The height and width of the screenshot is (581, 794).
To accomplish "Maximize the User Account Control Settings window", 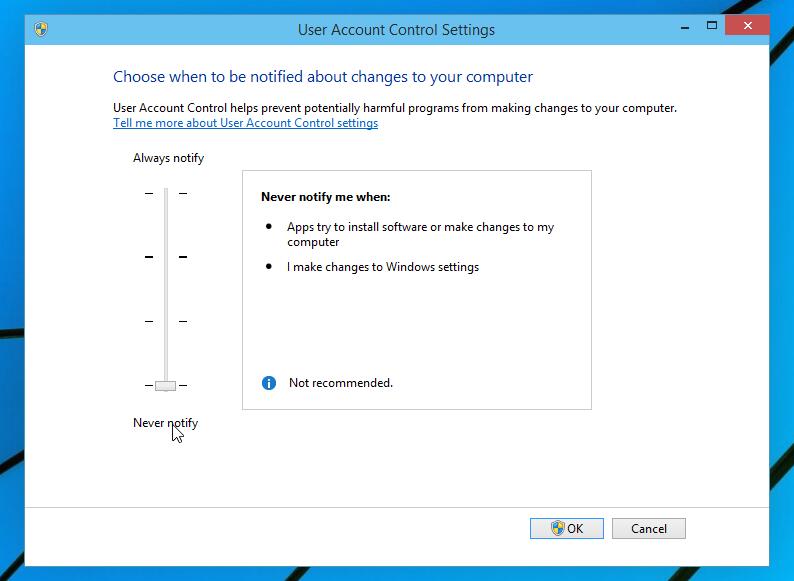I will 714,26.
